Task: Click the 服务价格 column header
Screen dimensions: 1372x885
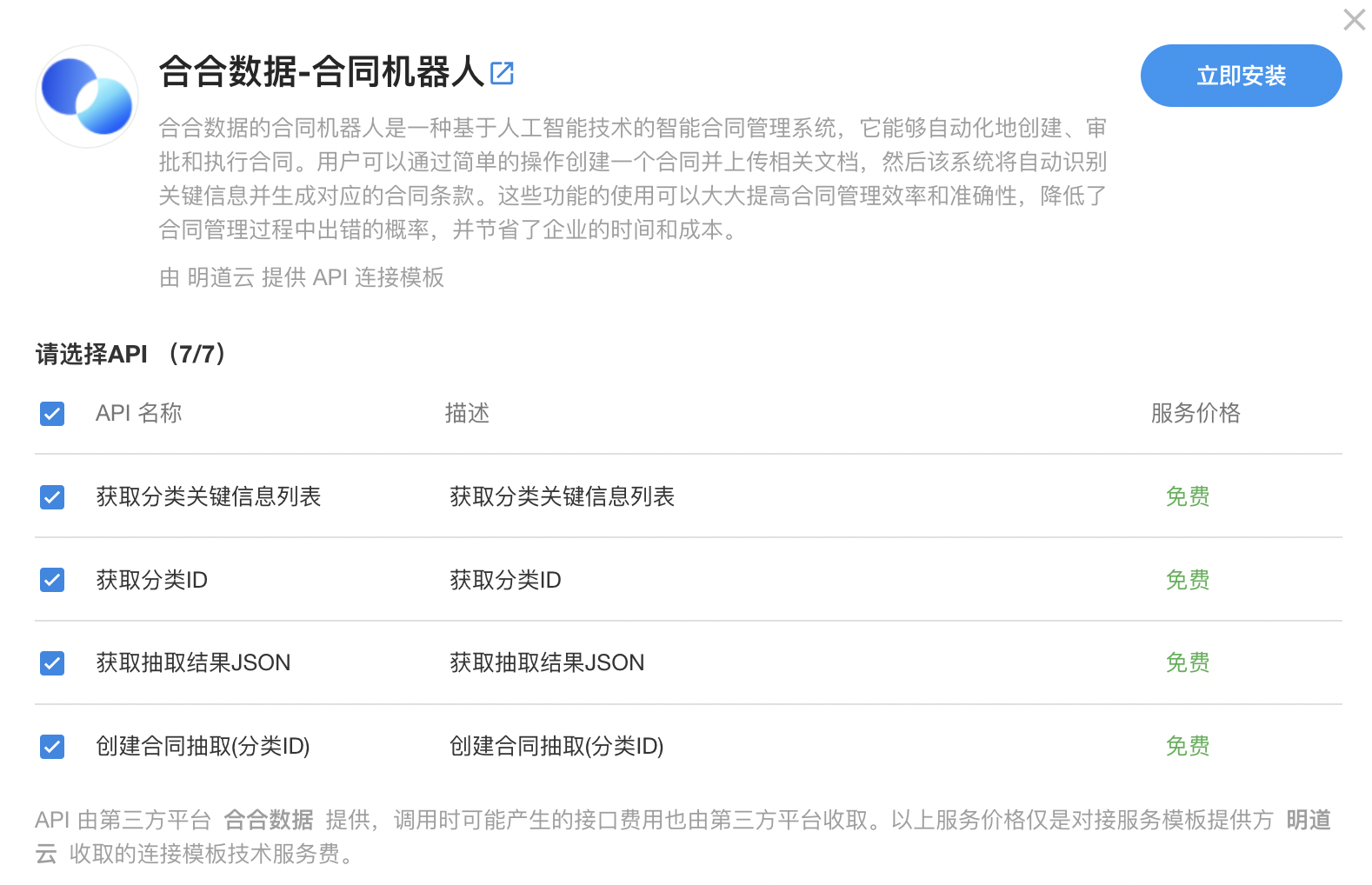Action: [1196, 413]
